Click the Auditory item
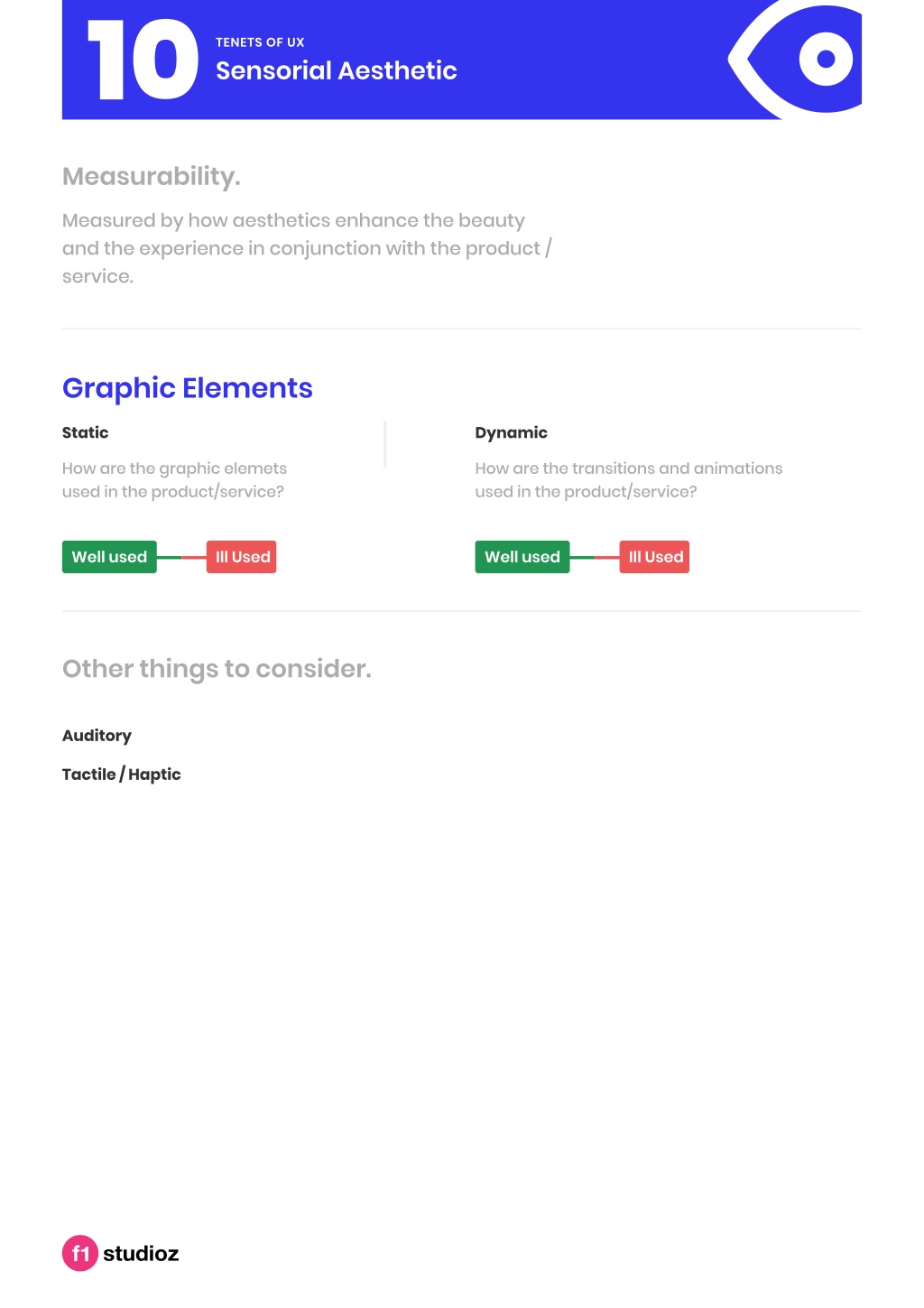 tap(97, 736)
